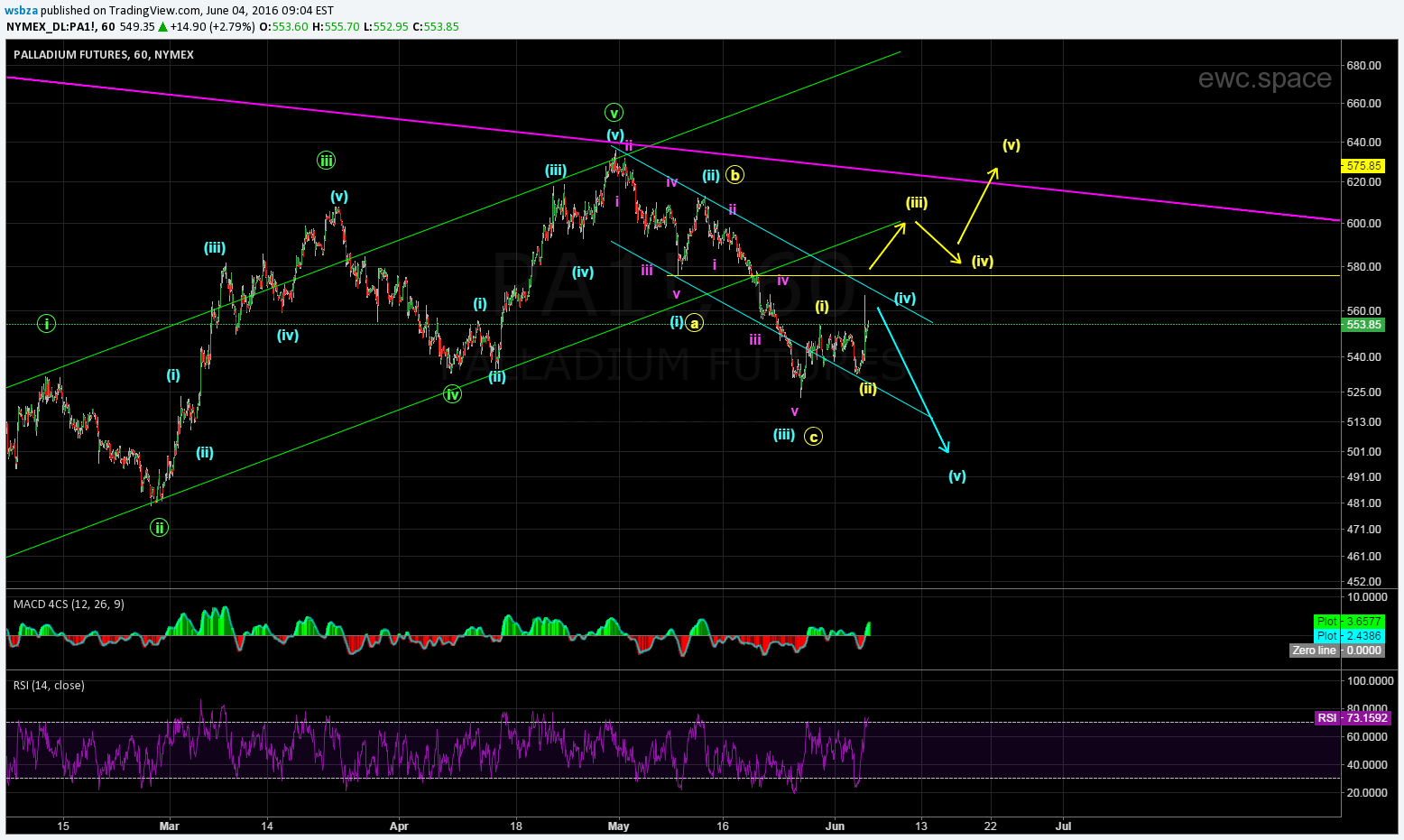This screenshot has height=840, width=1404.
Task: Click the green circled i wave marker
Action: pos(47,323)
